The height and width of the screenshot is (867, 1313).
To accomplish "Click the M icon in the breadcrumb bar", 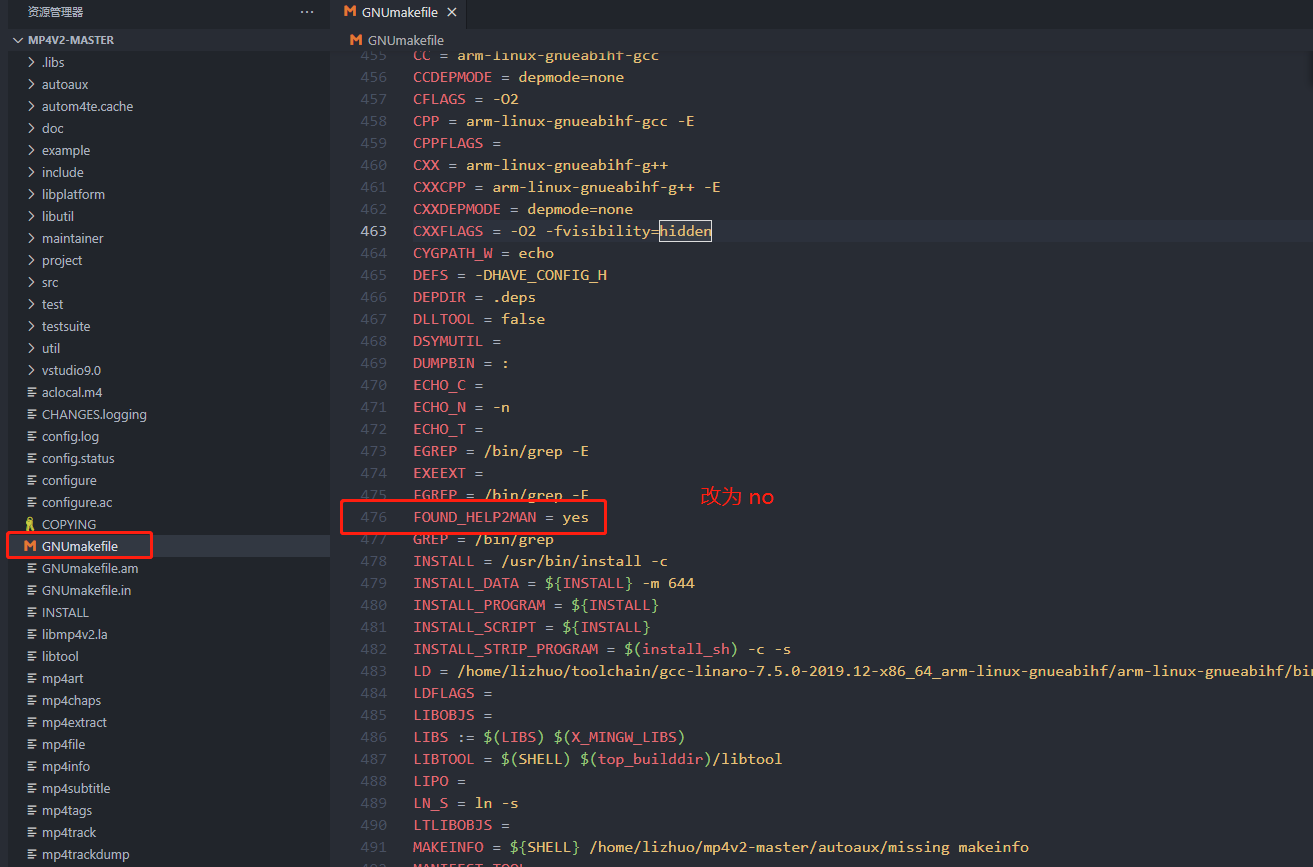I will (356, 40).
